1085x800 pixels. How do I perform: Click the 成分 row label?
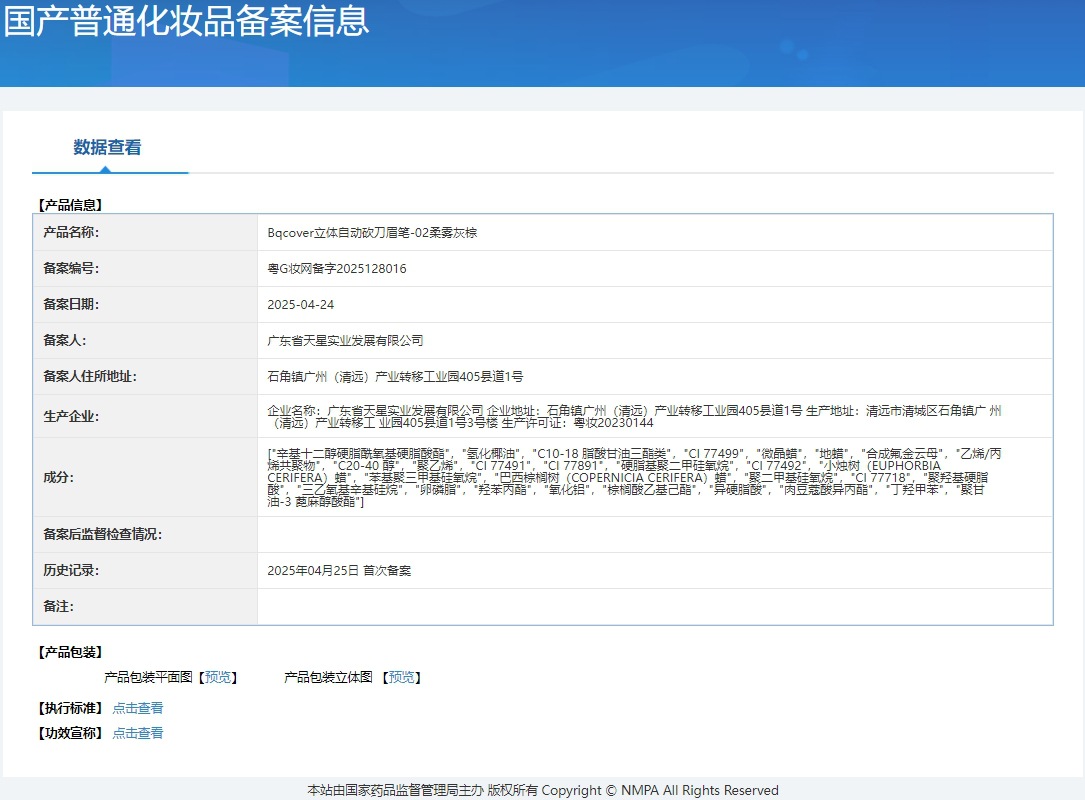pos(59,478)
